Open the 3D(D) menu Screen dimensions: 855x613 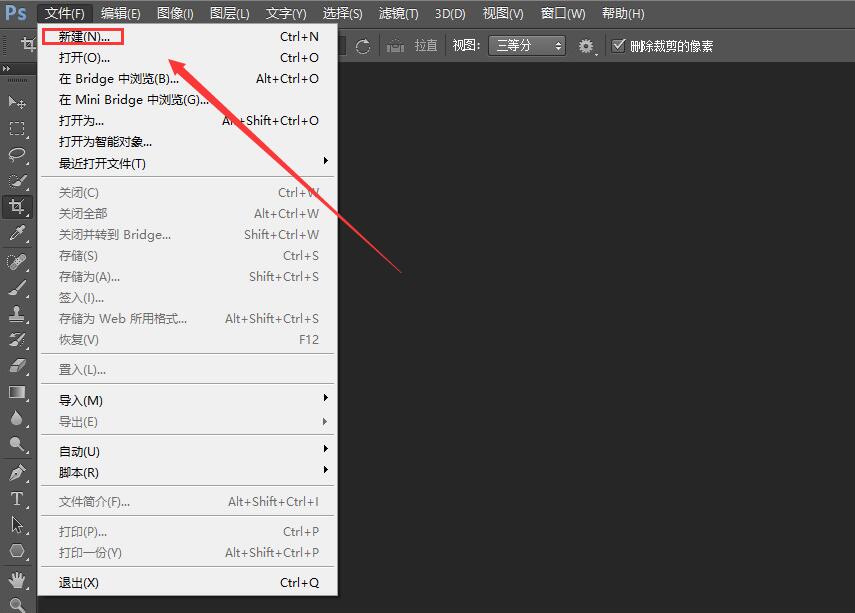pos(450,13)
